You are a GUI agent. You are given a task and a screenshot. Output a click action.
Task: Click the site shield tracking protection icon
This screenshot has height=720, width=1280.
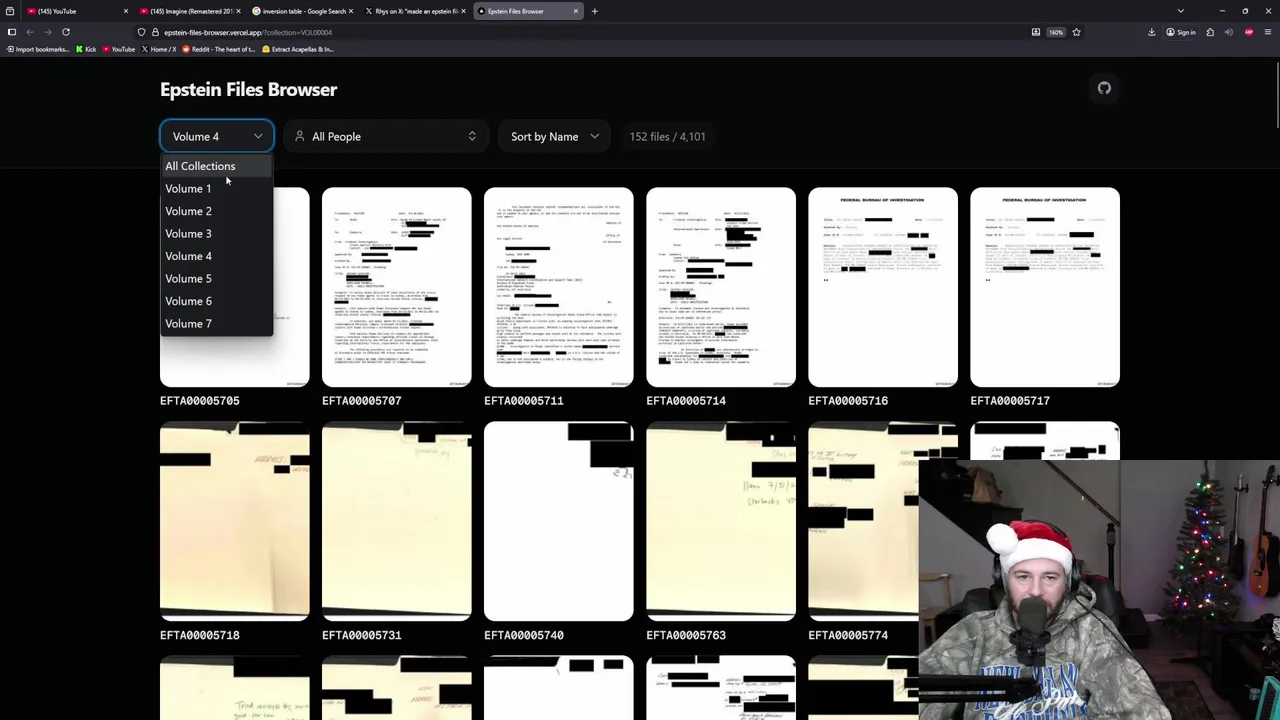[141, 32]
